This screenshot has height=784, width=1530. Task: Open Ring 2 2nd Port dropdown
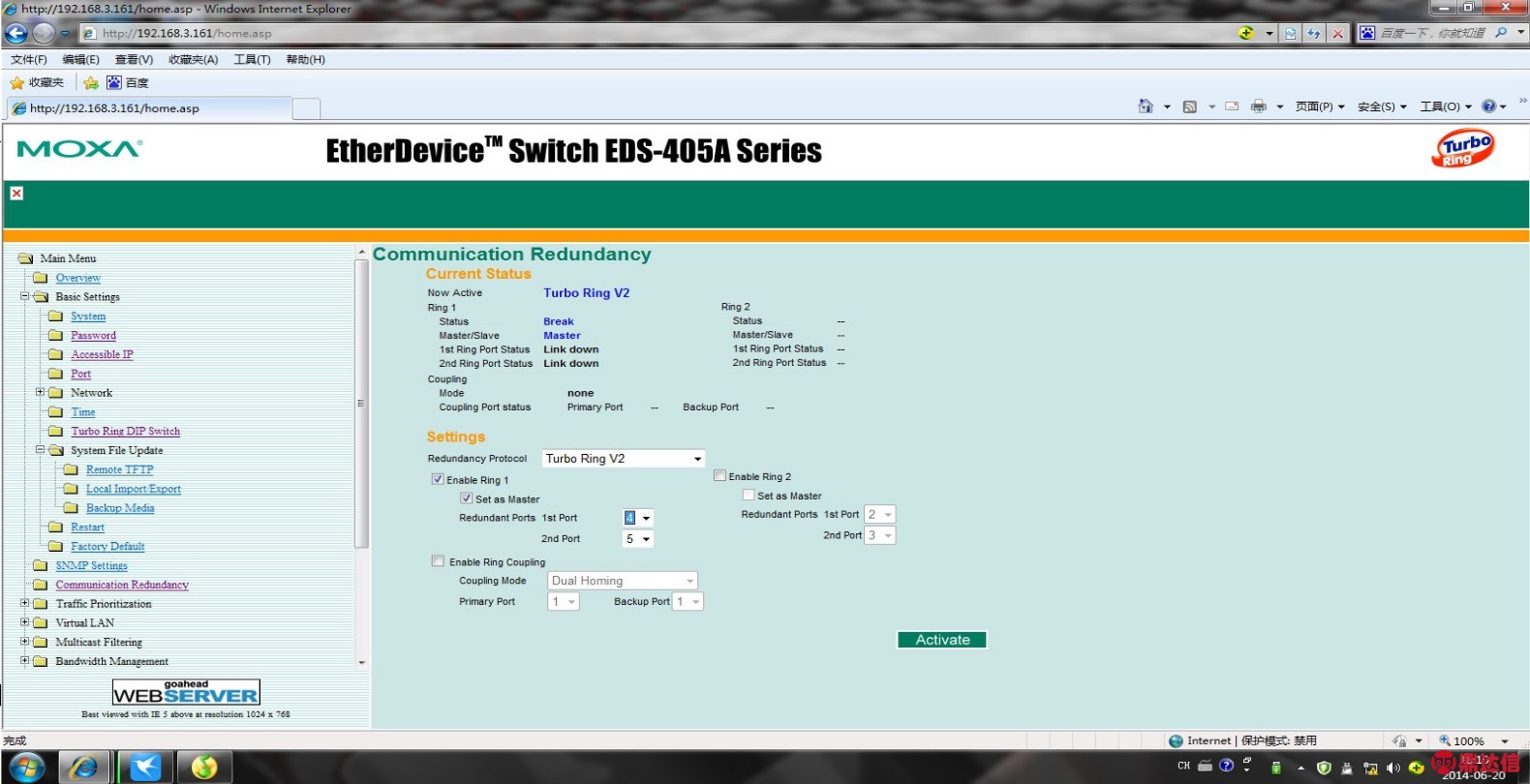(x=879, y=535)
